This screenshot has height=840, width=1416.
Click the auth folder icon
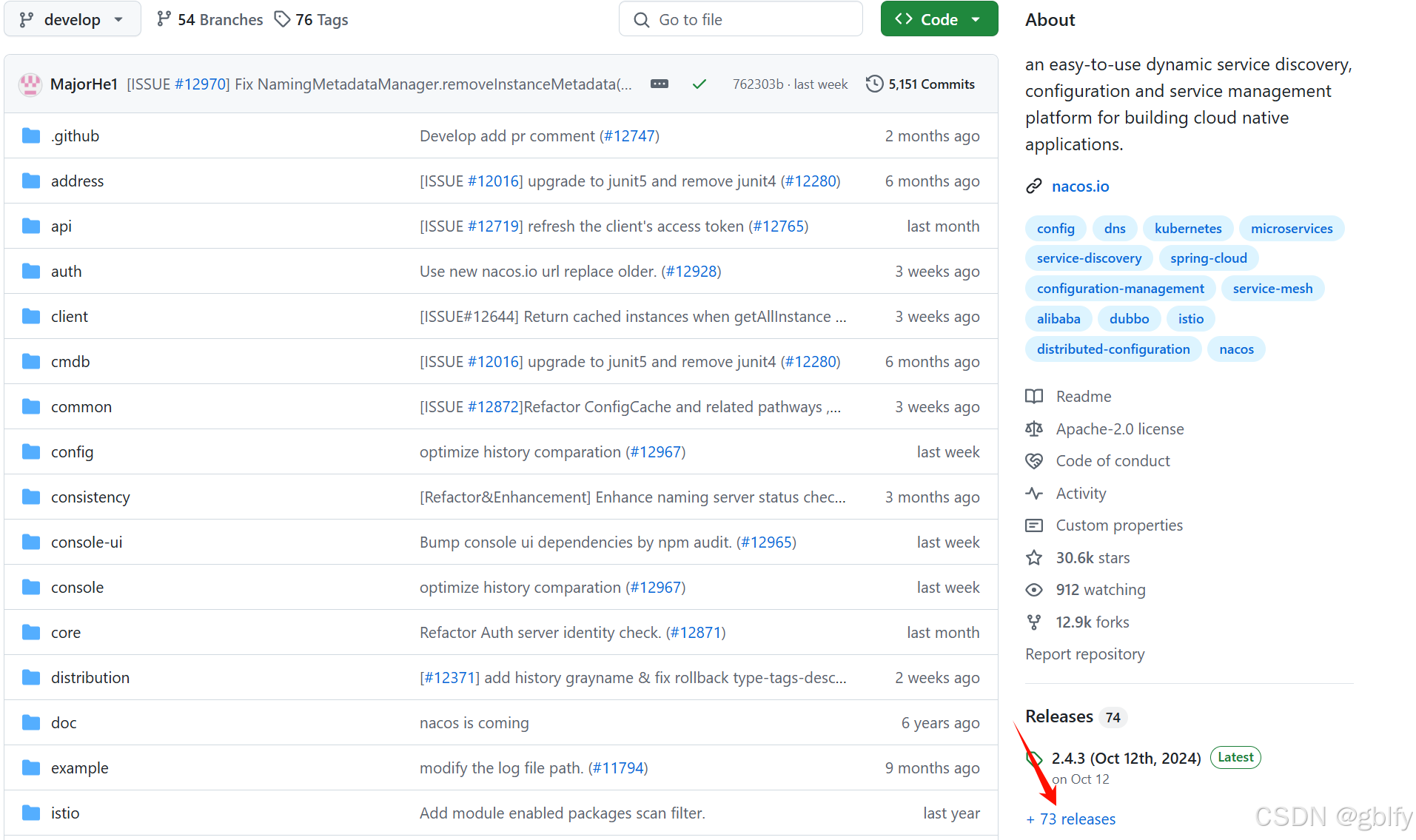click(31, 272)
